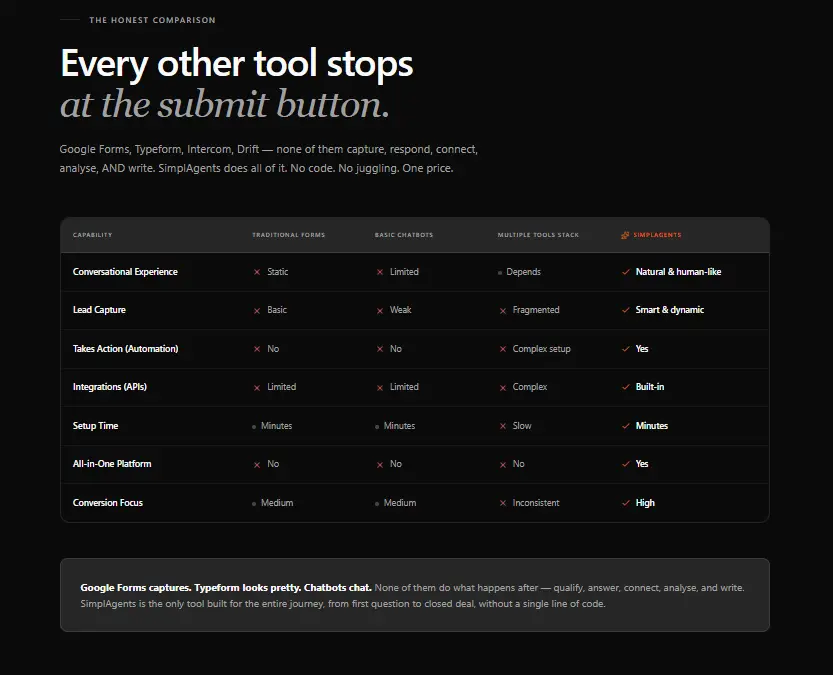This screenshot has height=675, width=833.
Task: Select the Integrations (APIs) row label
Action: coord(110,387)
